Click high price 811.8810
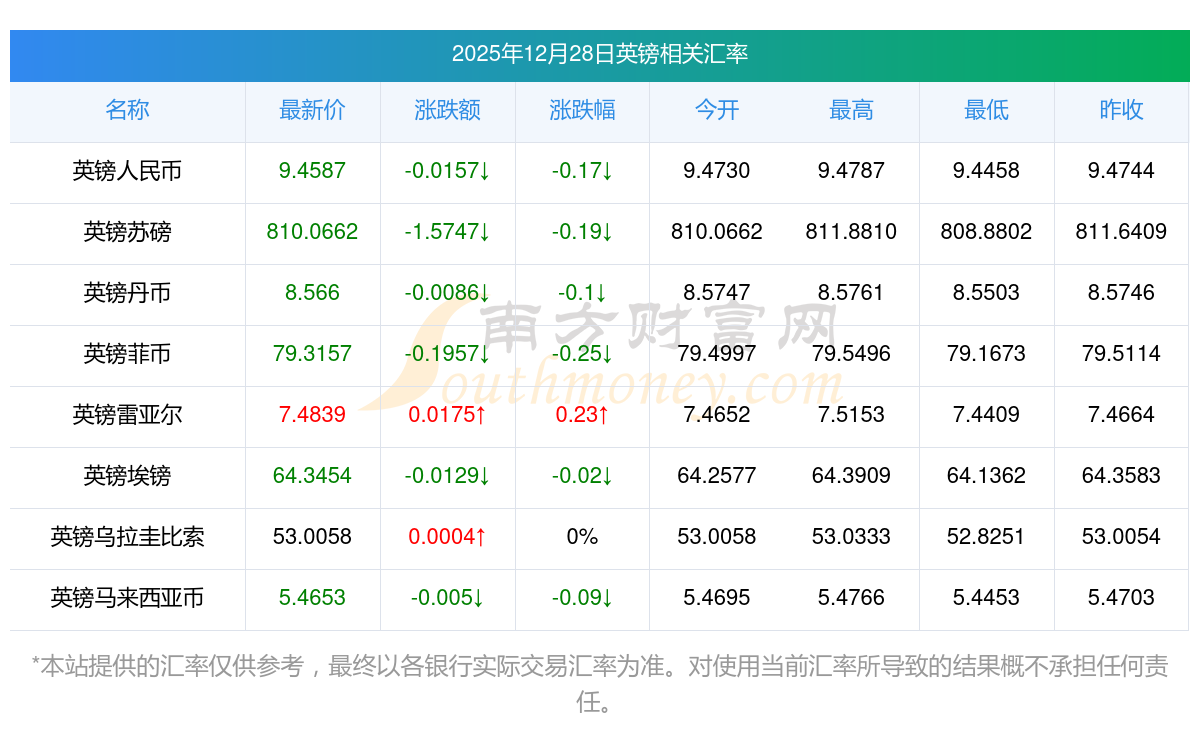1200x733 pixels. [851, 232]
